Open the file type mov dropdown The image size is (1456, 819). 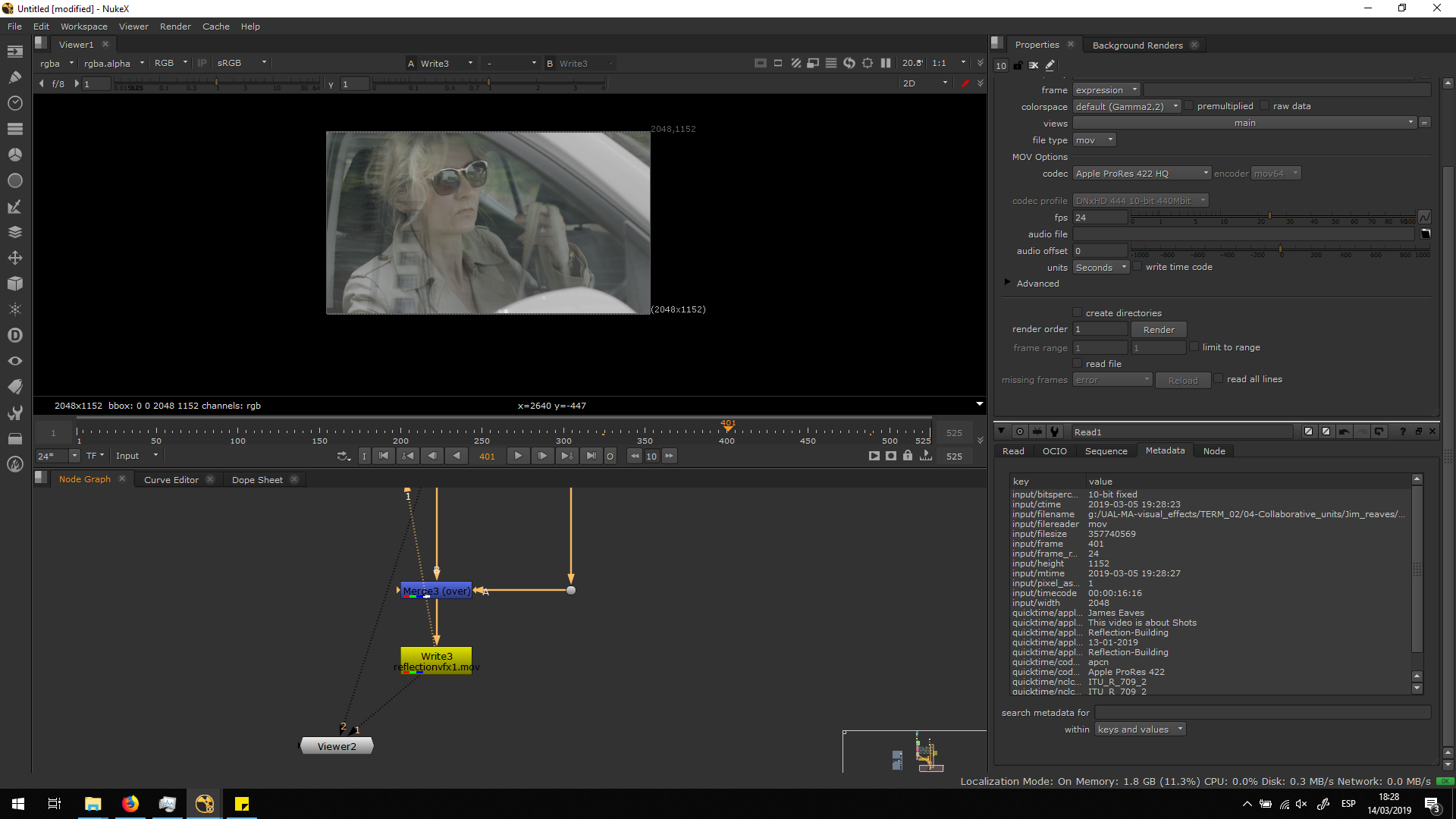[x=1094, y=140]
